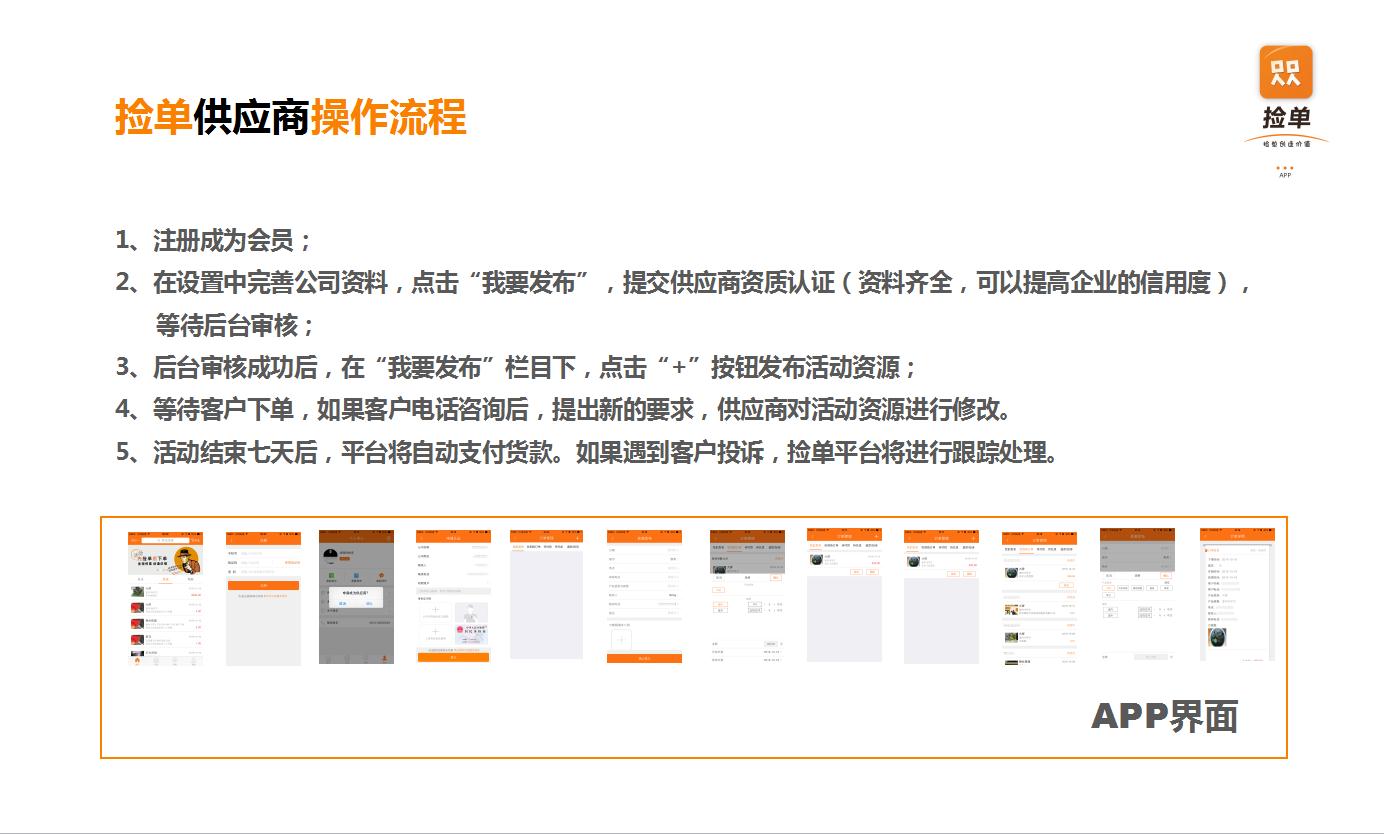The image size is (1384, 834).
Task: Open the order detail thumbnail with round photo
Action: [1237, 595]
